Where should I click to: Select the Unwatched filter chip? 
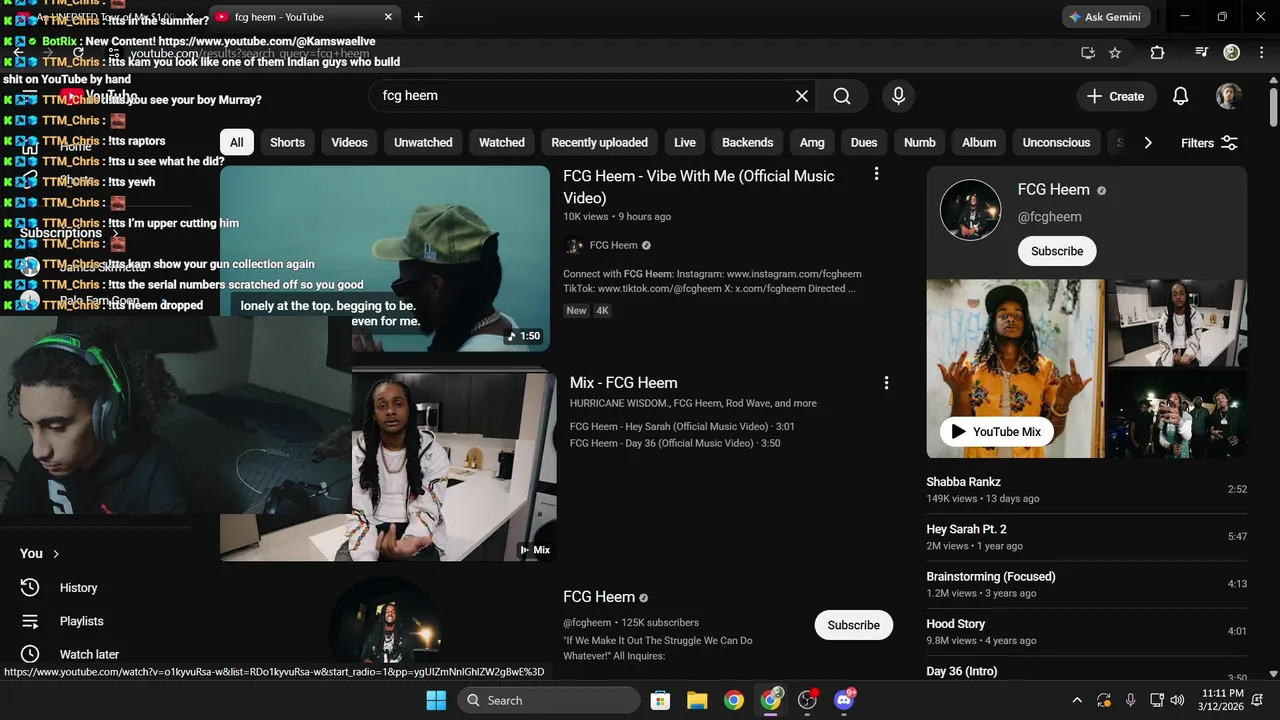coord(423,142)
